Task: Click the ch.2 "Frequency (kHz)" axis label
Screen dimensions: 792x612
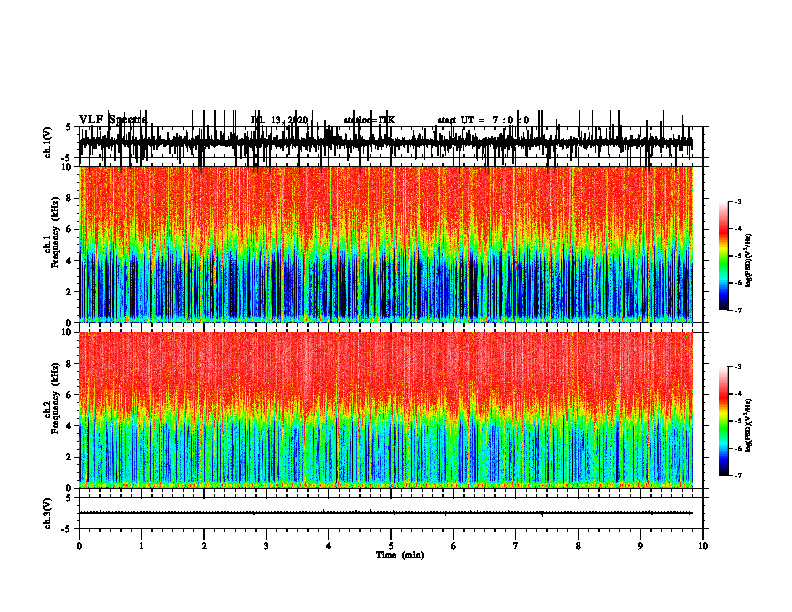Action: (55, 398)
